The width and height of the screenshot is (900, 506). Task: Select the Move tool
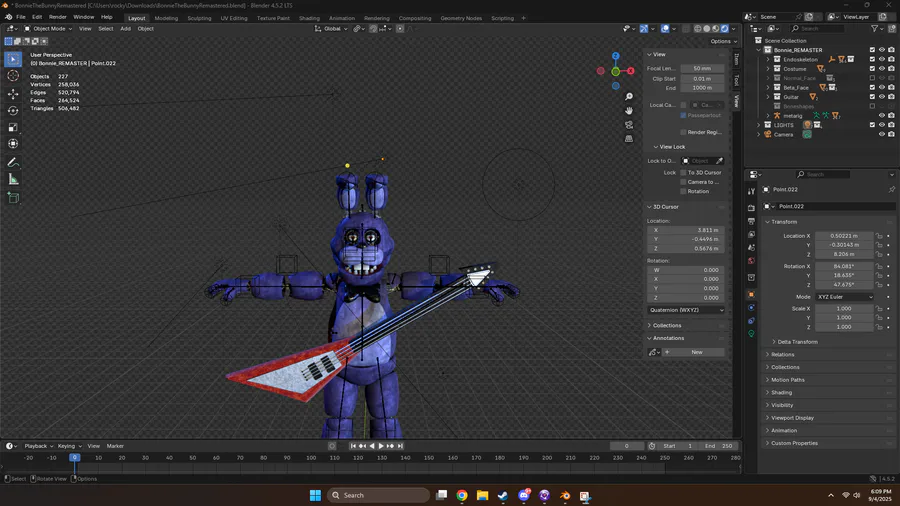pos(13,93)
